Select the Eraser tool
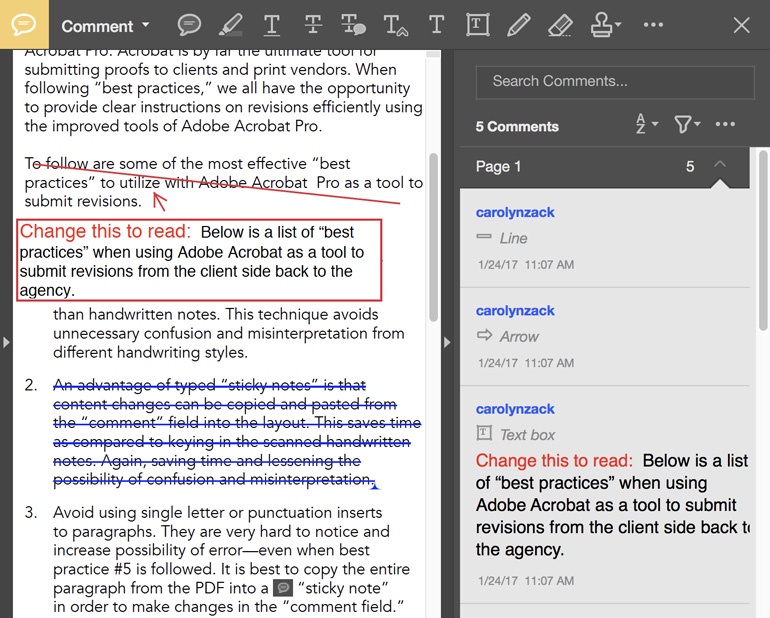 tap(560, 25)
